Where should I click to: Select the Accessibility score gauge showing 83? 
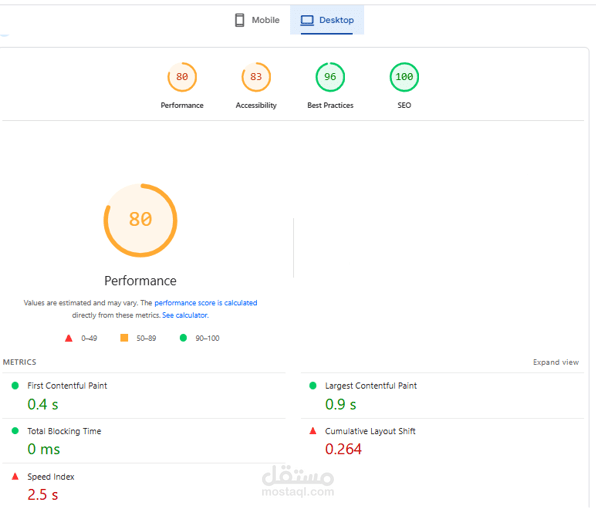(256, 77)
